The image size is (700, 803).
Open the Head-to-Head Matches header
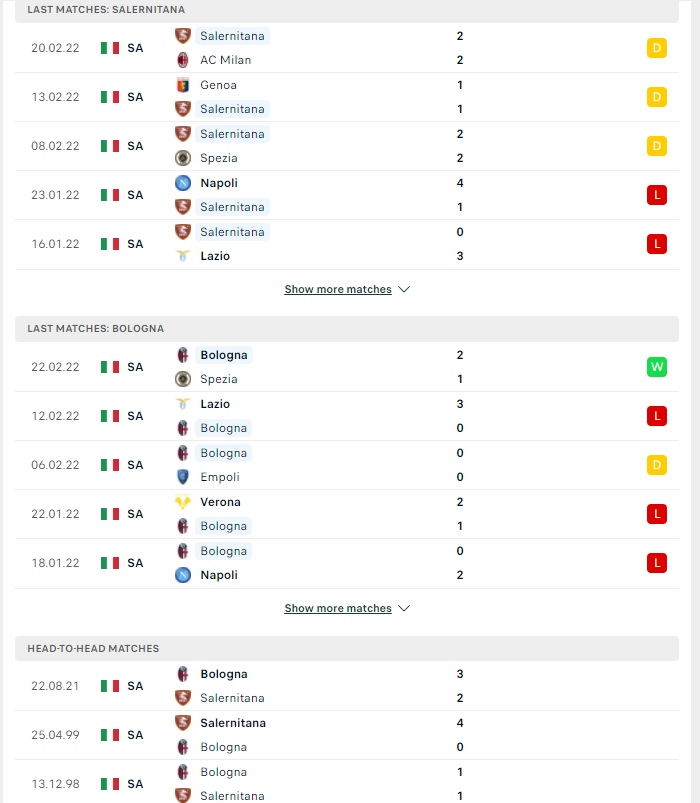[x=347, y=648]
